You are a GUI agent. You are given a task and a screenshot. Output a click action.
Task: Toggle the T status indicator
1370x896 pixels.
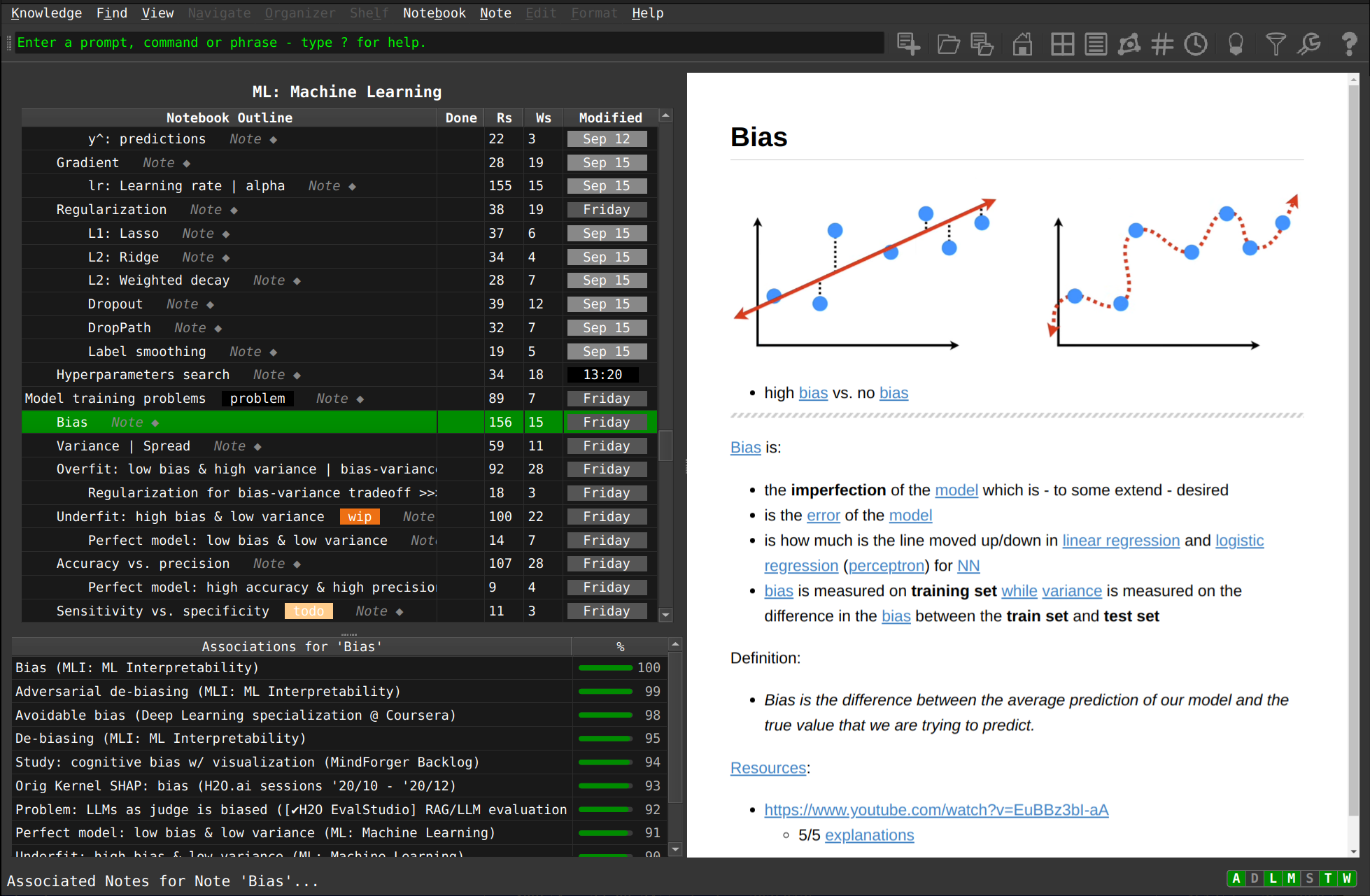[1328, 878]
